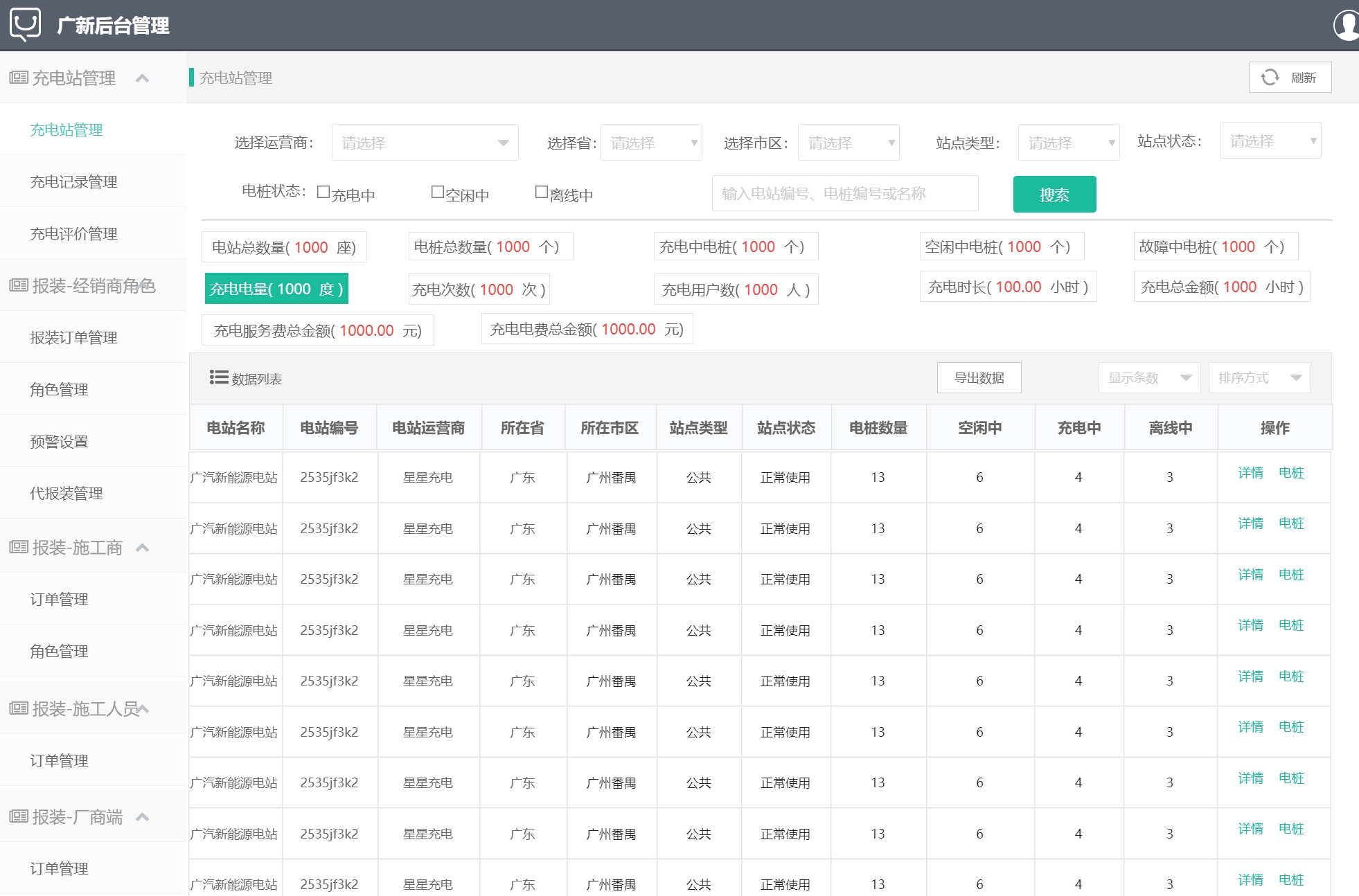Viewport: 1359px width, 896px height.
Task: Open the 显示条数 dropdown
Action: pos(1149,377)
